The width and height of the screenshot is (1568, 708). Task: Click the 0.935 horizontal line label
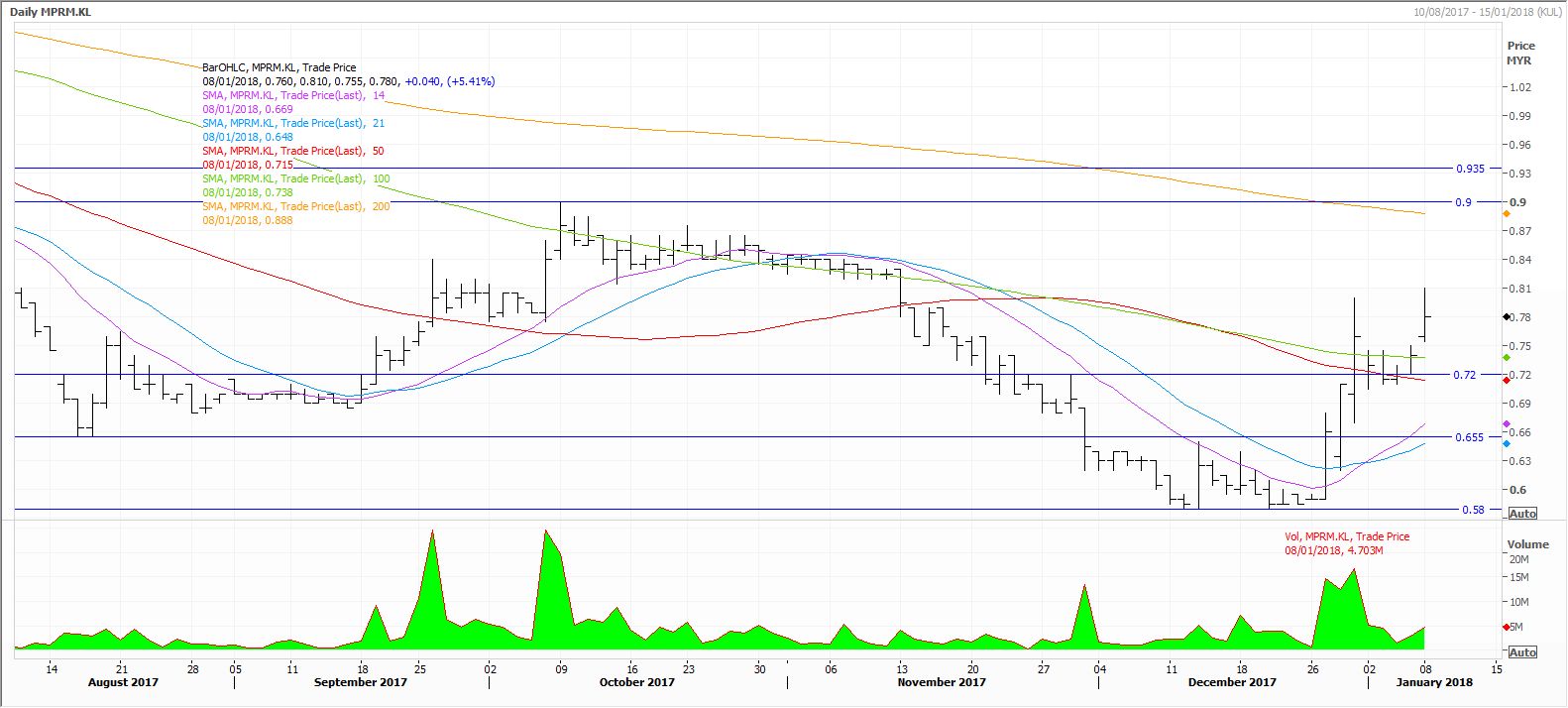click(x=1469, y=169)
